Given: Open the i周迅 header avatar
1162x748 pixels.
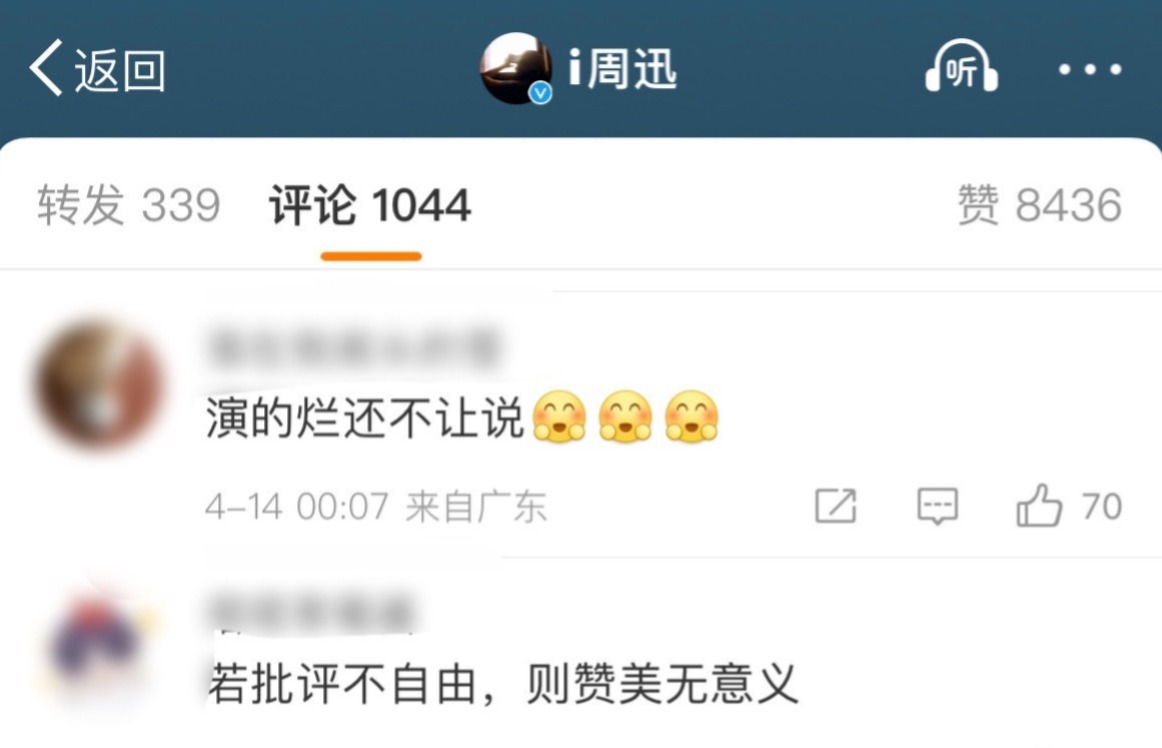Looking at the screenshot, I should 516,68.
